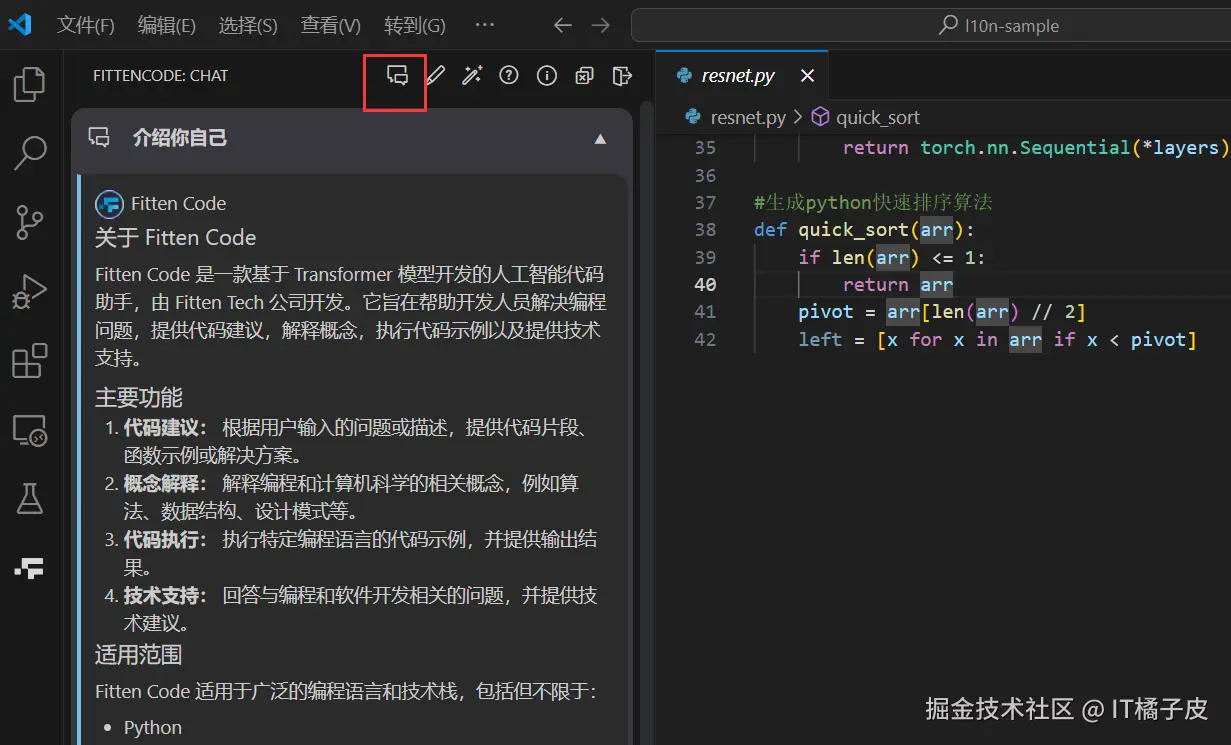
Task: Click the '主要功能' heading
Action: (139, 397)
